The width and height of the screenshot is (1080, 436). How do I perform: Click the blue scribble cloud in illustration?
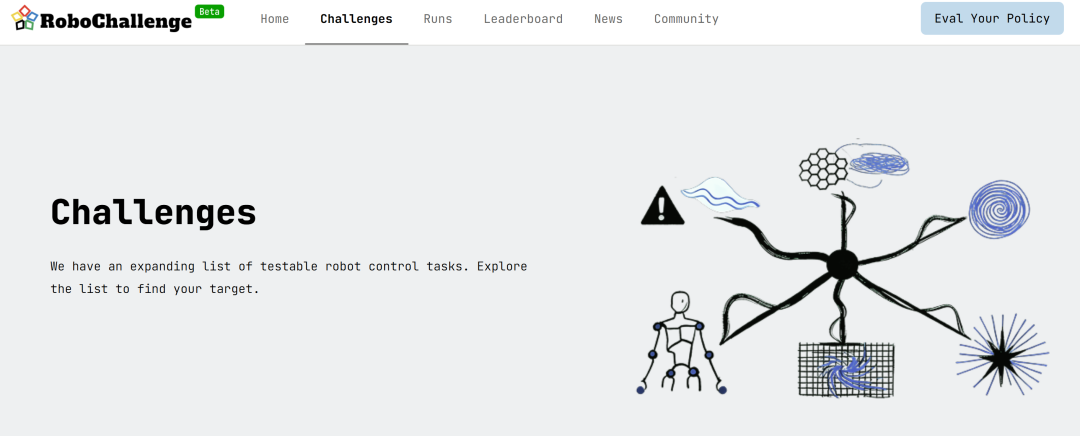879,163
